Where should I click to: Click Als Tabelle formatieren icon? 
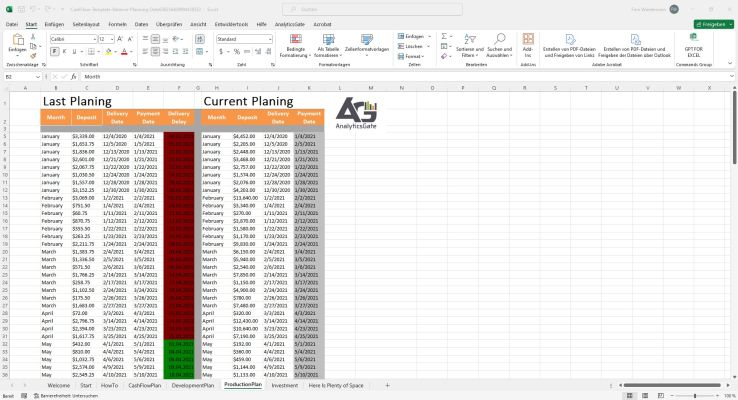click(327, 40)
